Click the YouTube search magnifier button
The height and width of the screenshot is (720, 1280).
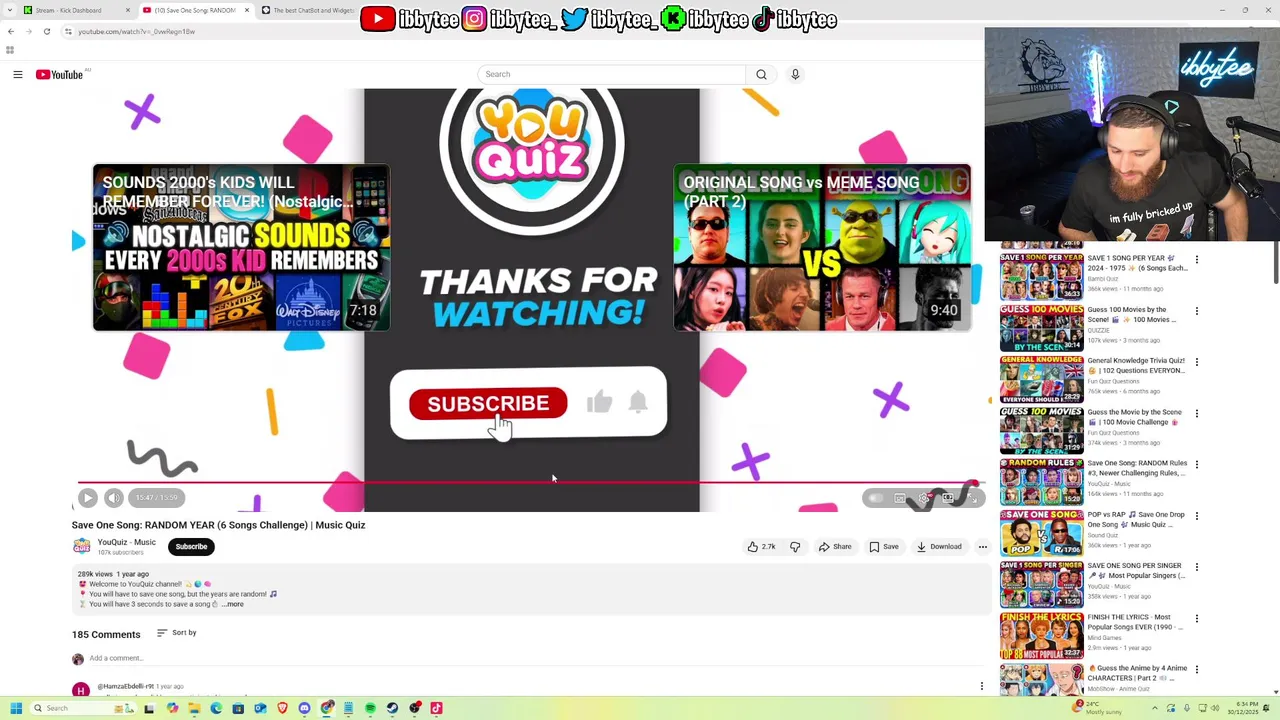point(761,74)
